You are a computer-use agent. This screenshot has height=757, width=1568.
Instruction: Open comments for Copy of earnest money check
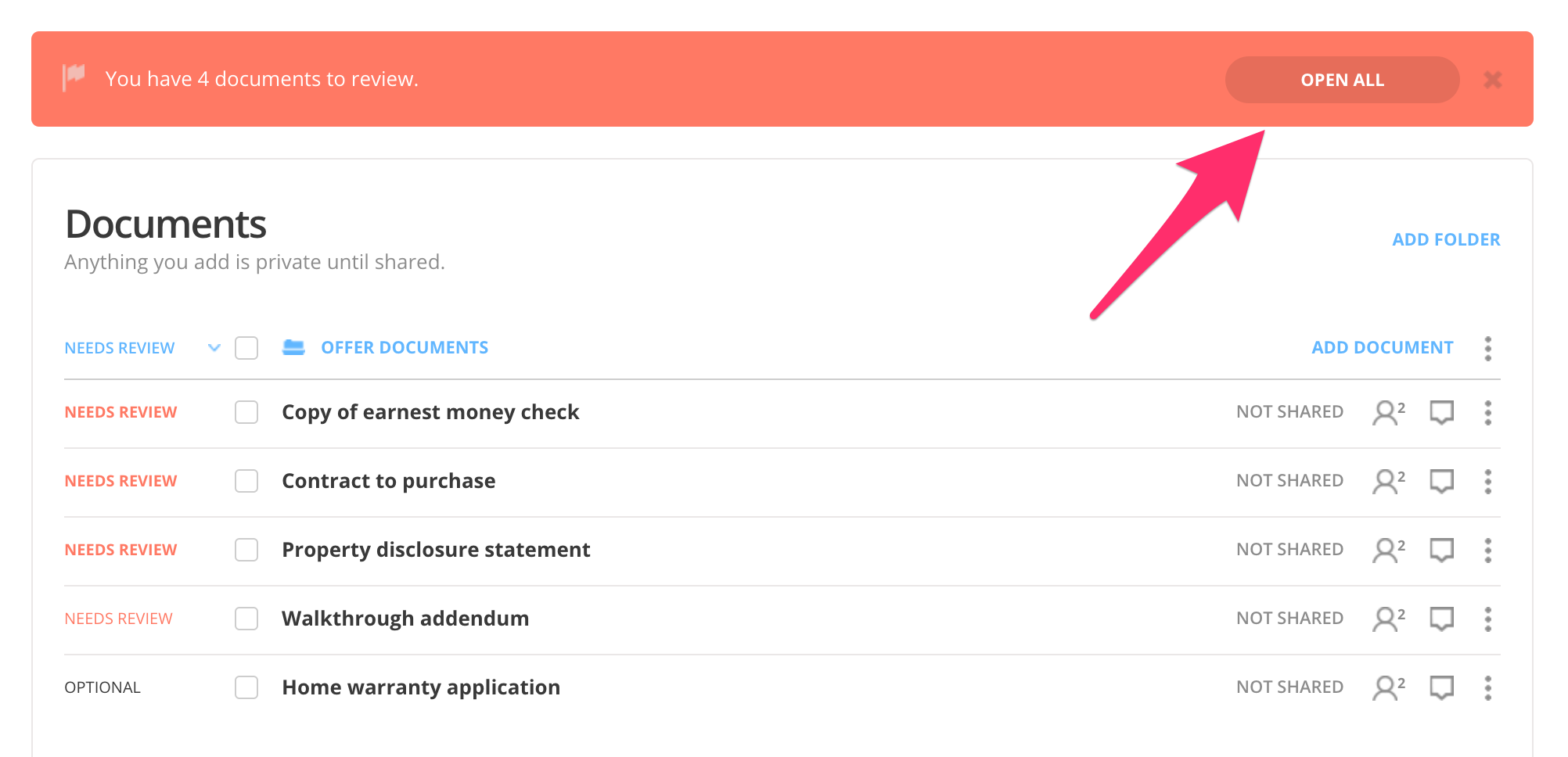[x=1441, y=412]
